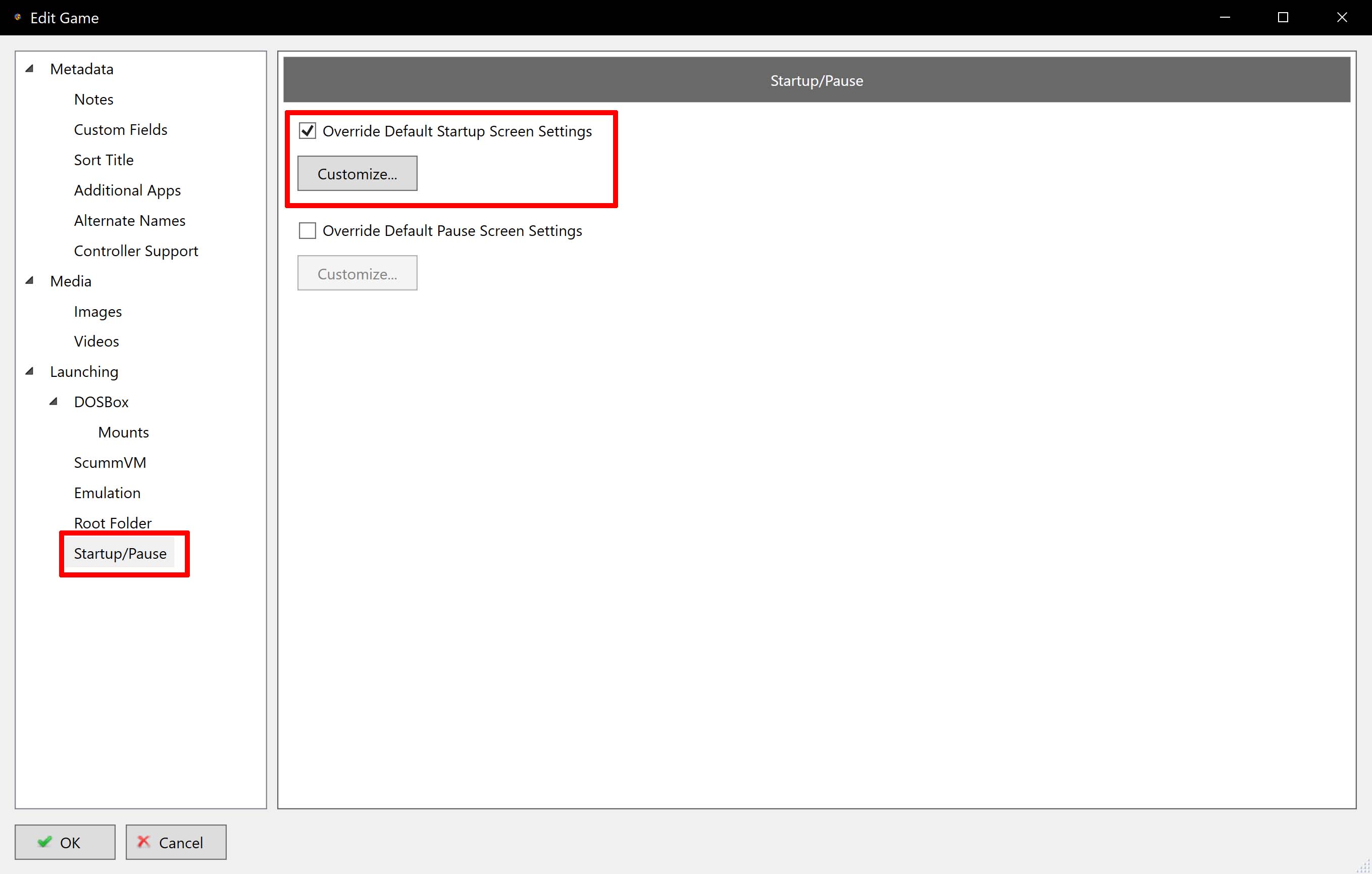The height and width of the screenshot is (874, 1372).
Task: Open startup screen Customize button
Action: [357, 173]
